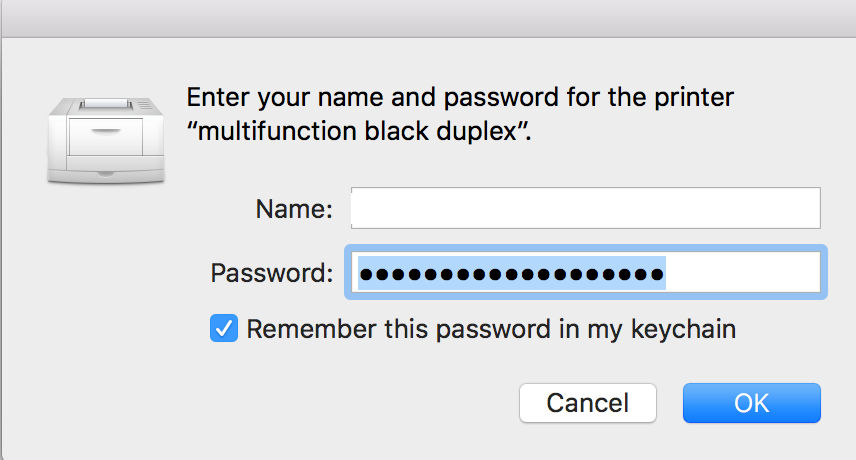Uncheck Remember this password in my keychain

click(x=224, y=329)
